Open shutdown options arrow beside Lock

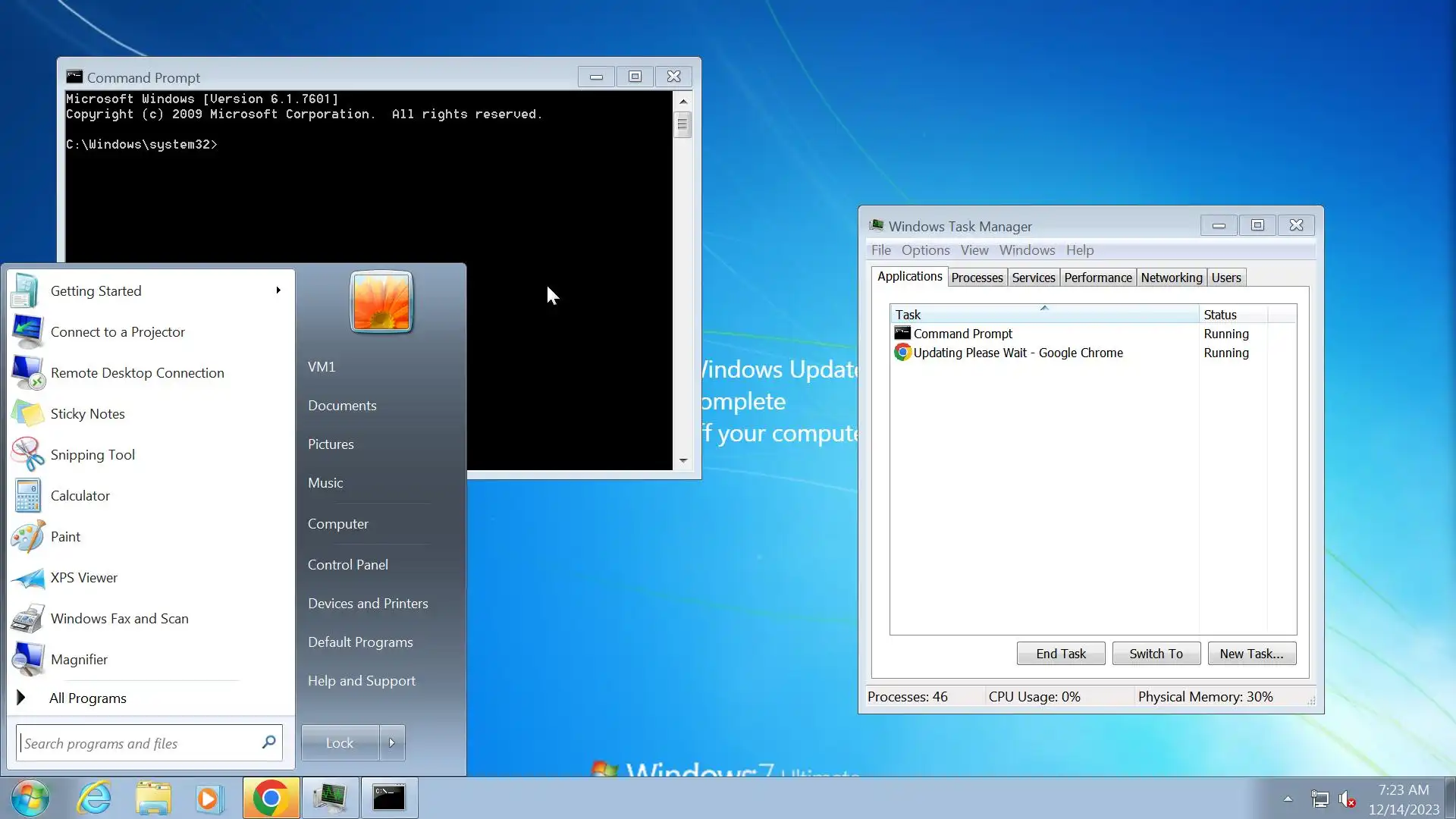pyautogui.click(x=392, y=743)
